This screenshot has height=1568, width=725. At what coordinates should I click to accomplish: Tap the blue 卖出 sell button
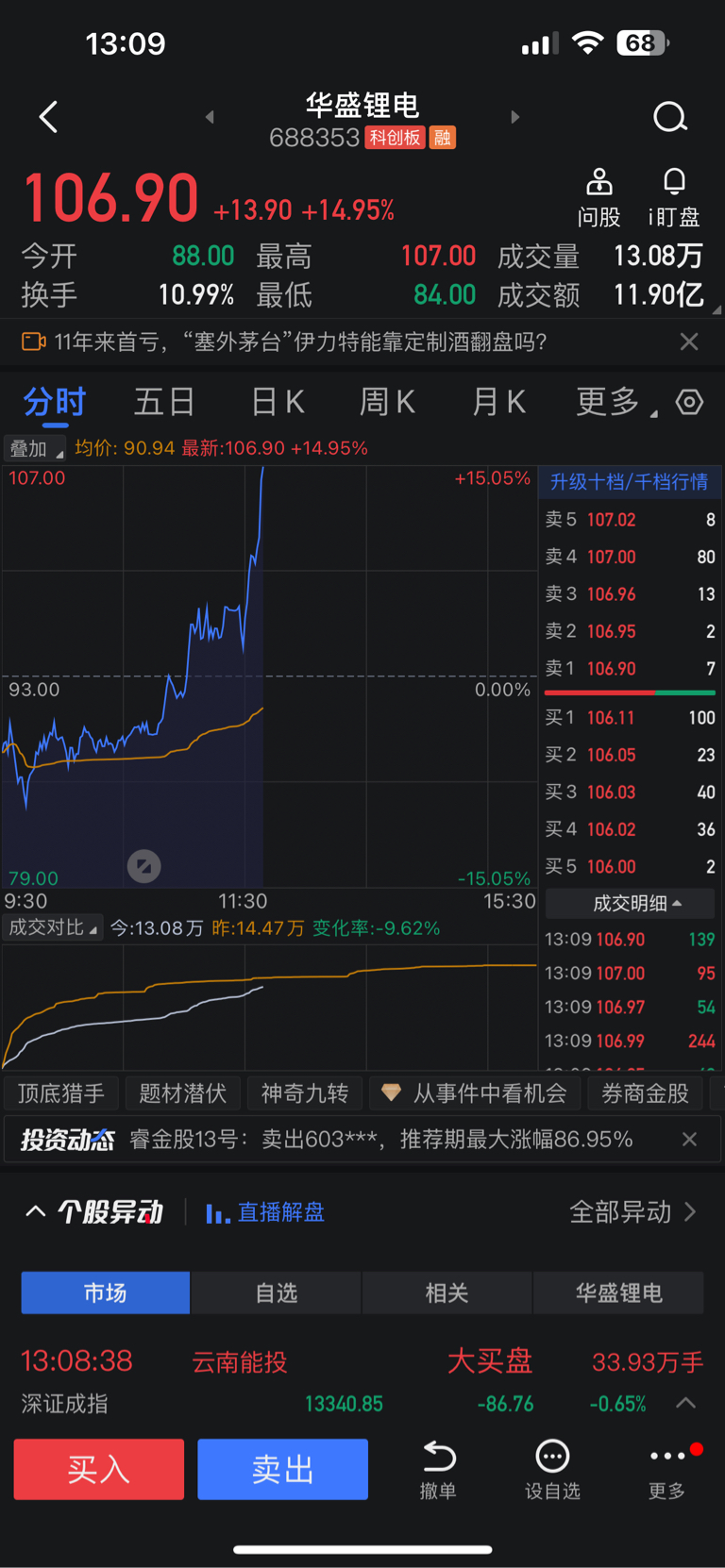pos(282,1469)
